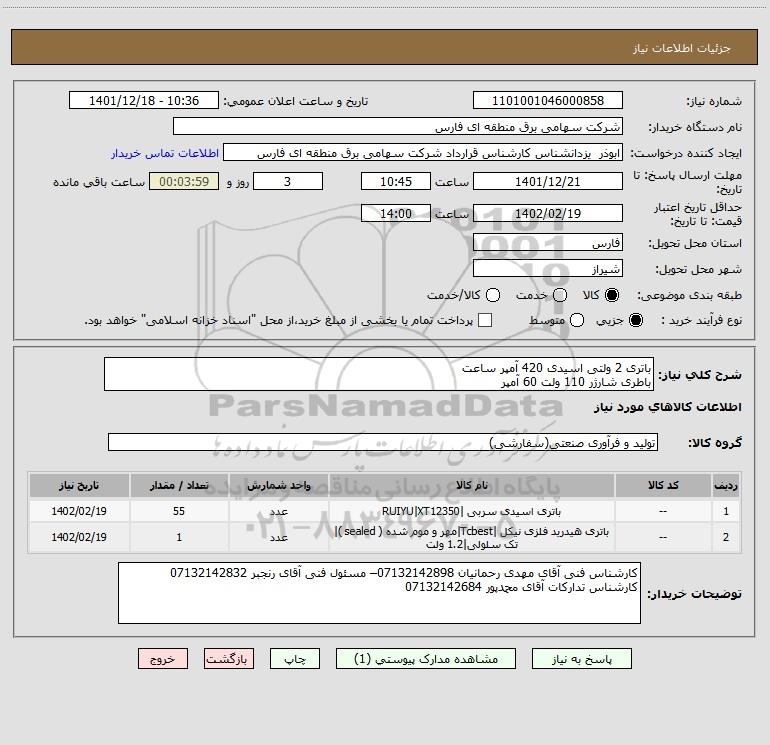The width and height of the screenshot is (770, 745).
Task: Click the کد کالا column header
Action: click(663, 485)
